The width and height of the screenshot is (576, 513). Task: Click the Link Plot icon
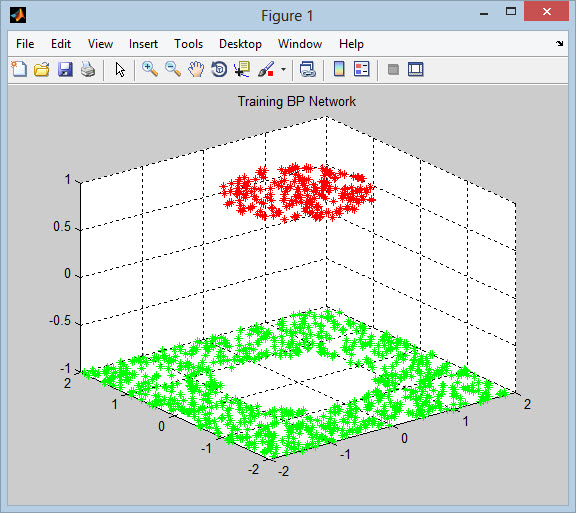pos(307,69)
